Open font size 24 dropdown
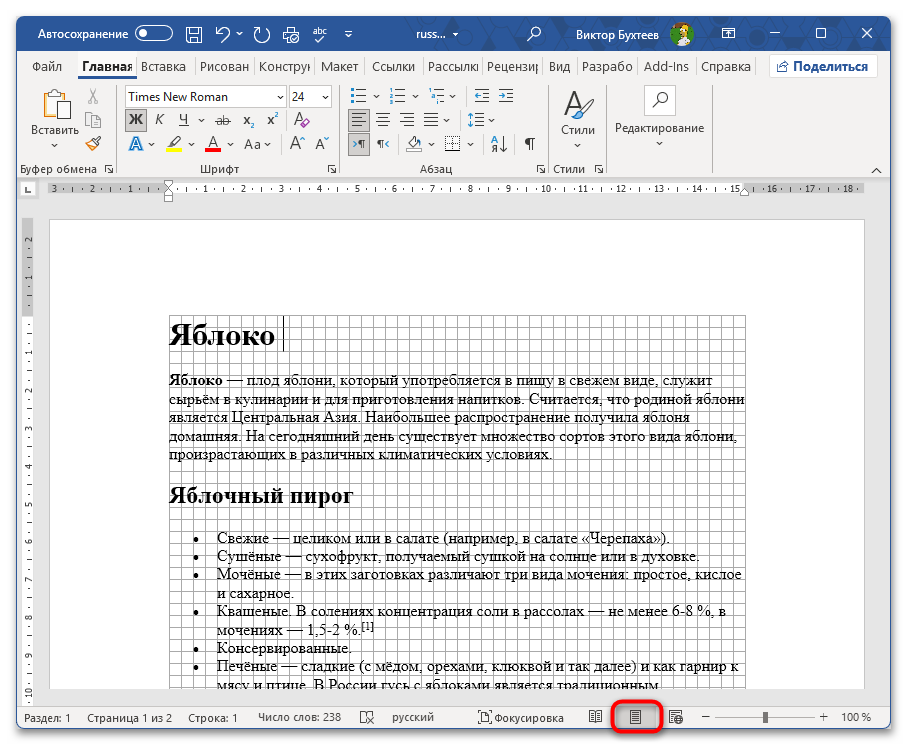 (326, 97)
